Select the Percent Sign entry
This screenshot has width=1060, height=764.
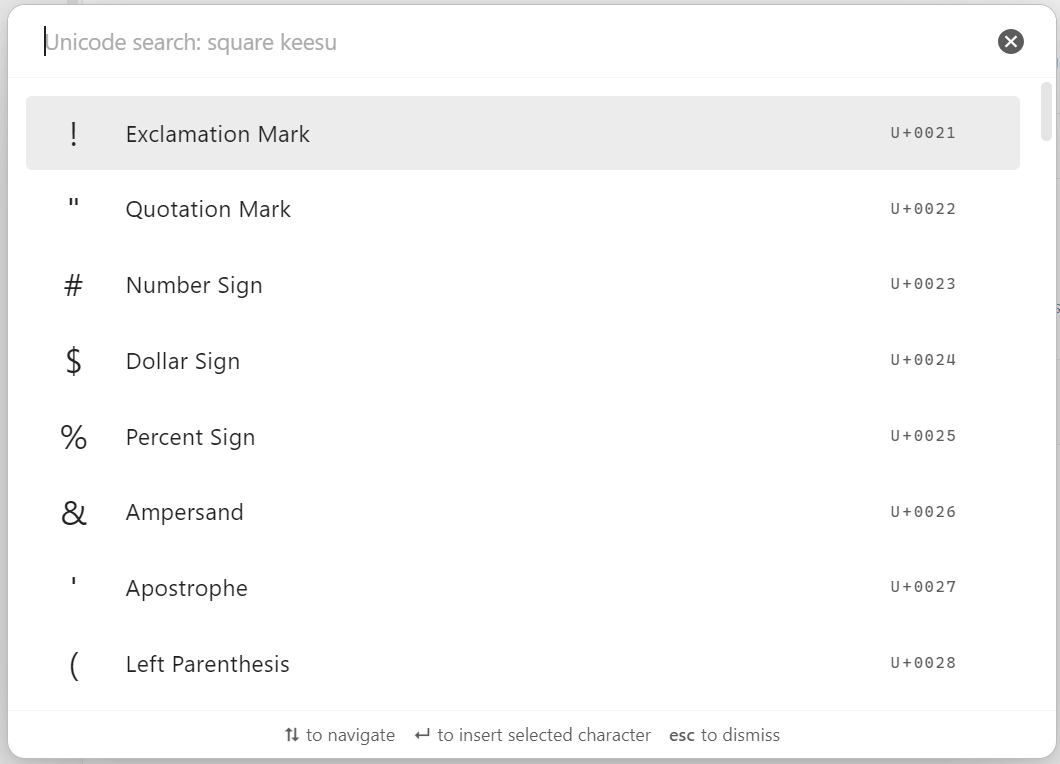(522, 437)
